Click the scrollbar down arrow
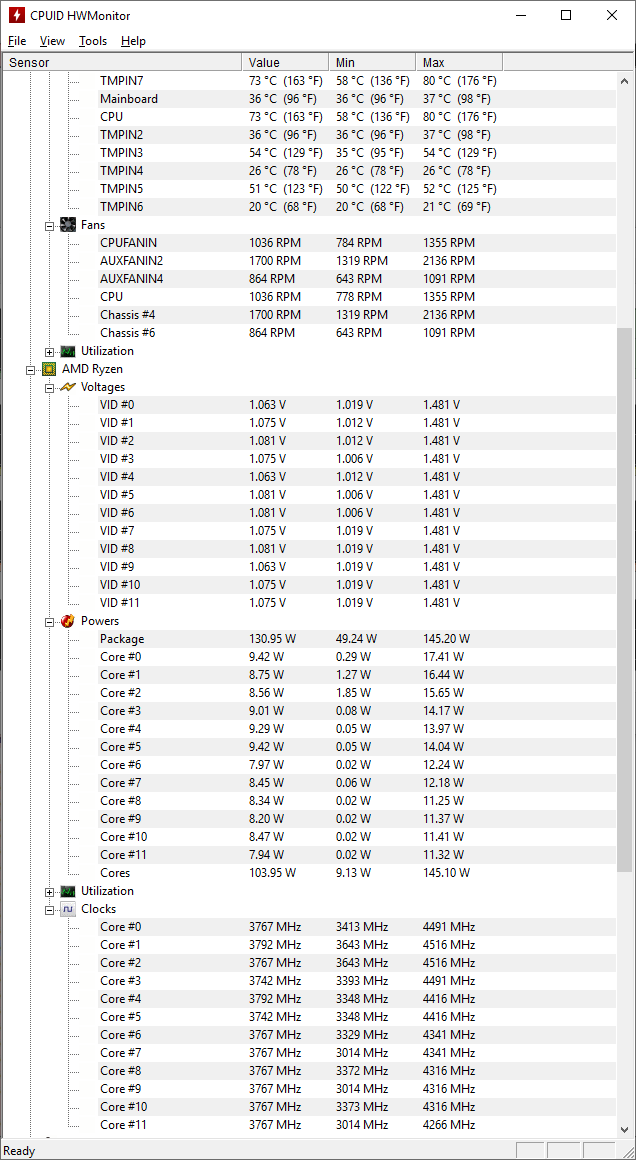 (625, 1130)
